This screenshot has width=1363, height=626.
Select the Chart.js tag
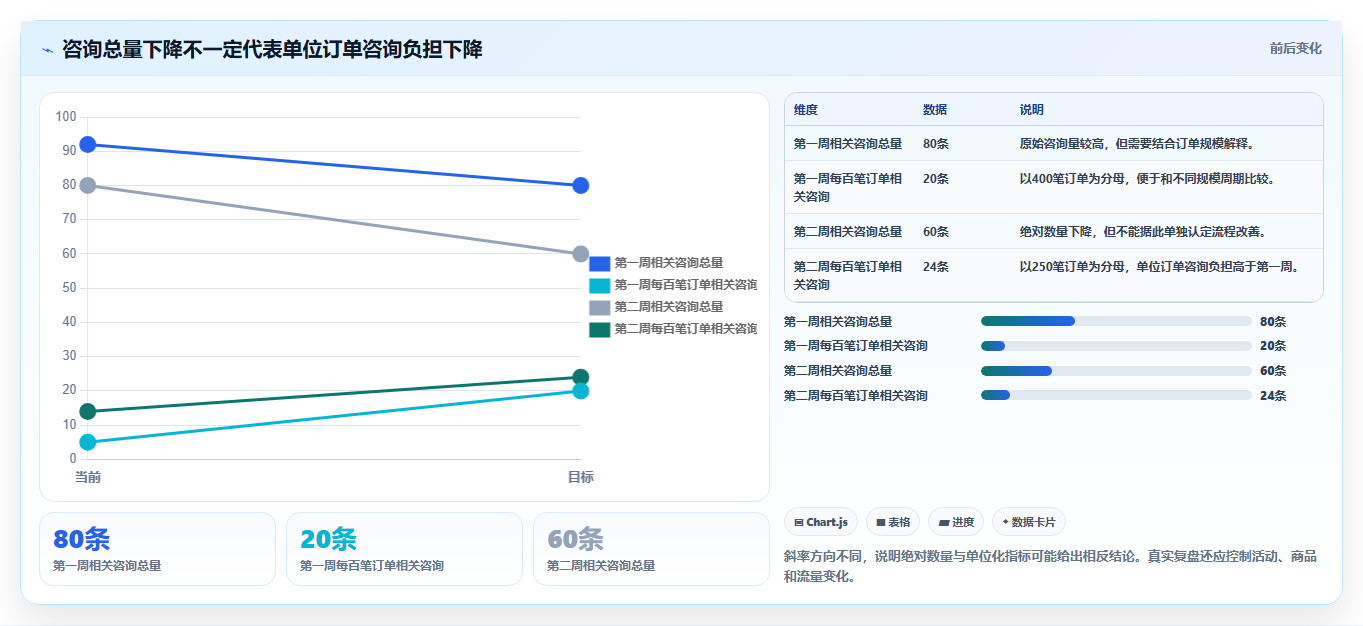821,522
